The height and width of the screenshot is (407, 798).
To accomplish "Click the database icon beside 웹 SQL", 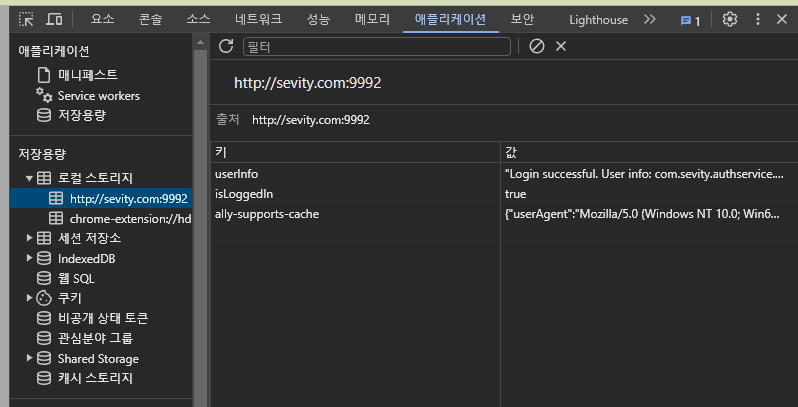I will coord(44,278).
